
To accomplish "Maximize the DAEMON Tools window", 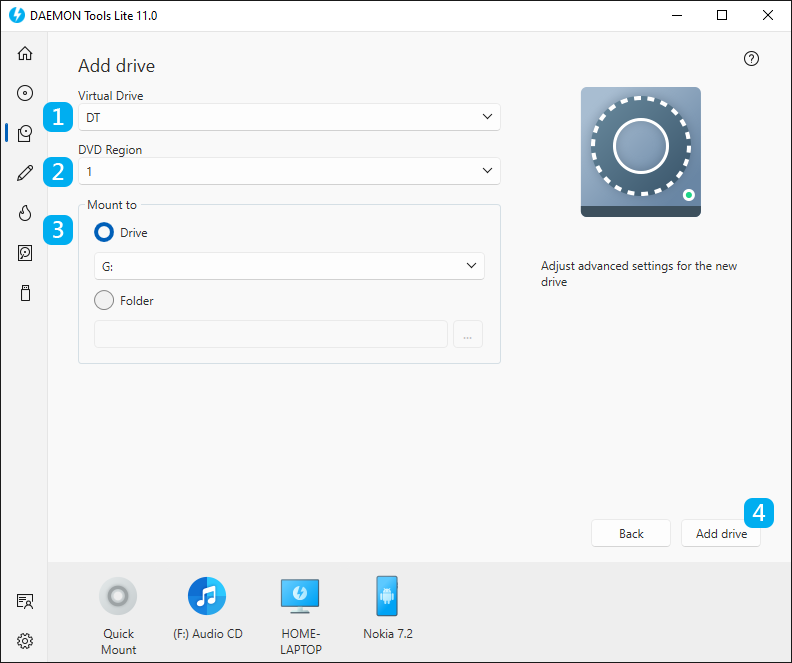I will 722,15.
